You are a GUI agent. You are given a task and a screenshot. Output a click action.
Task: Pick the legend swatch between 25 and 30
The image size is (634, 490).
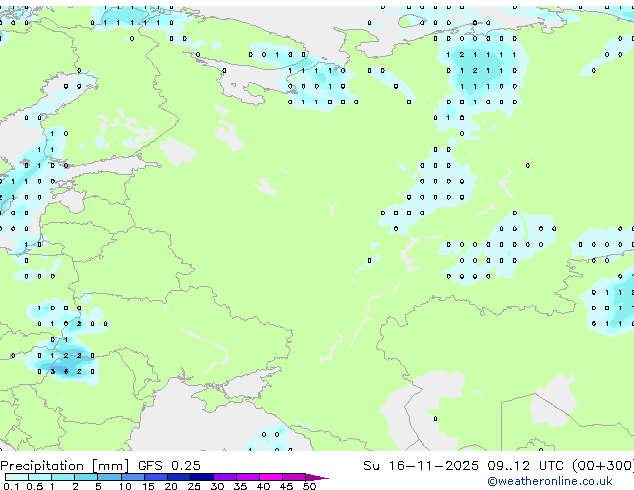[x=202, y=477]
